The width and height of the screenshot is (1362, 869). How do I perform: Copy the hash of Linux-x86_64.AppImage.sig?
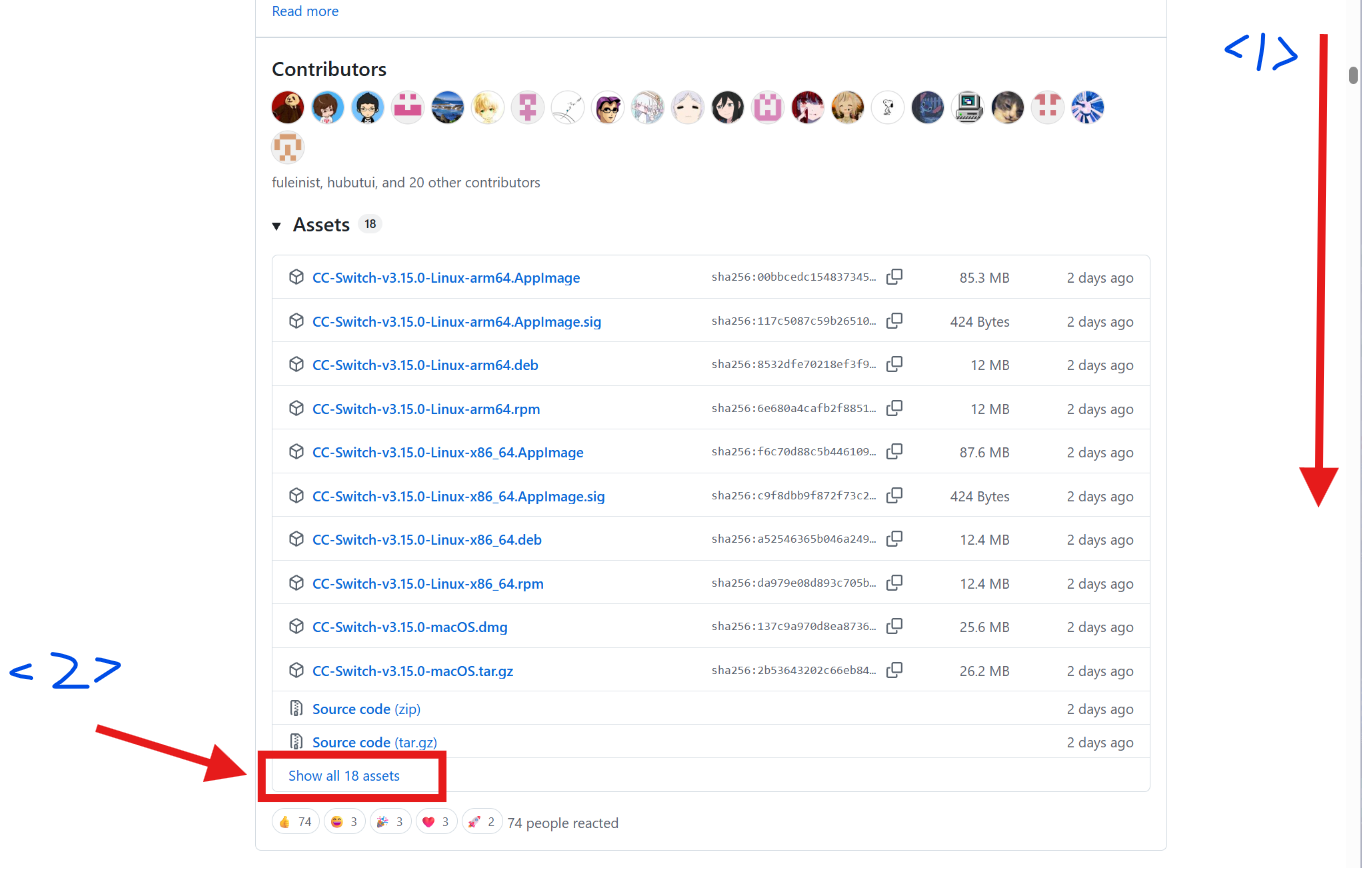(x=894, y=495)
